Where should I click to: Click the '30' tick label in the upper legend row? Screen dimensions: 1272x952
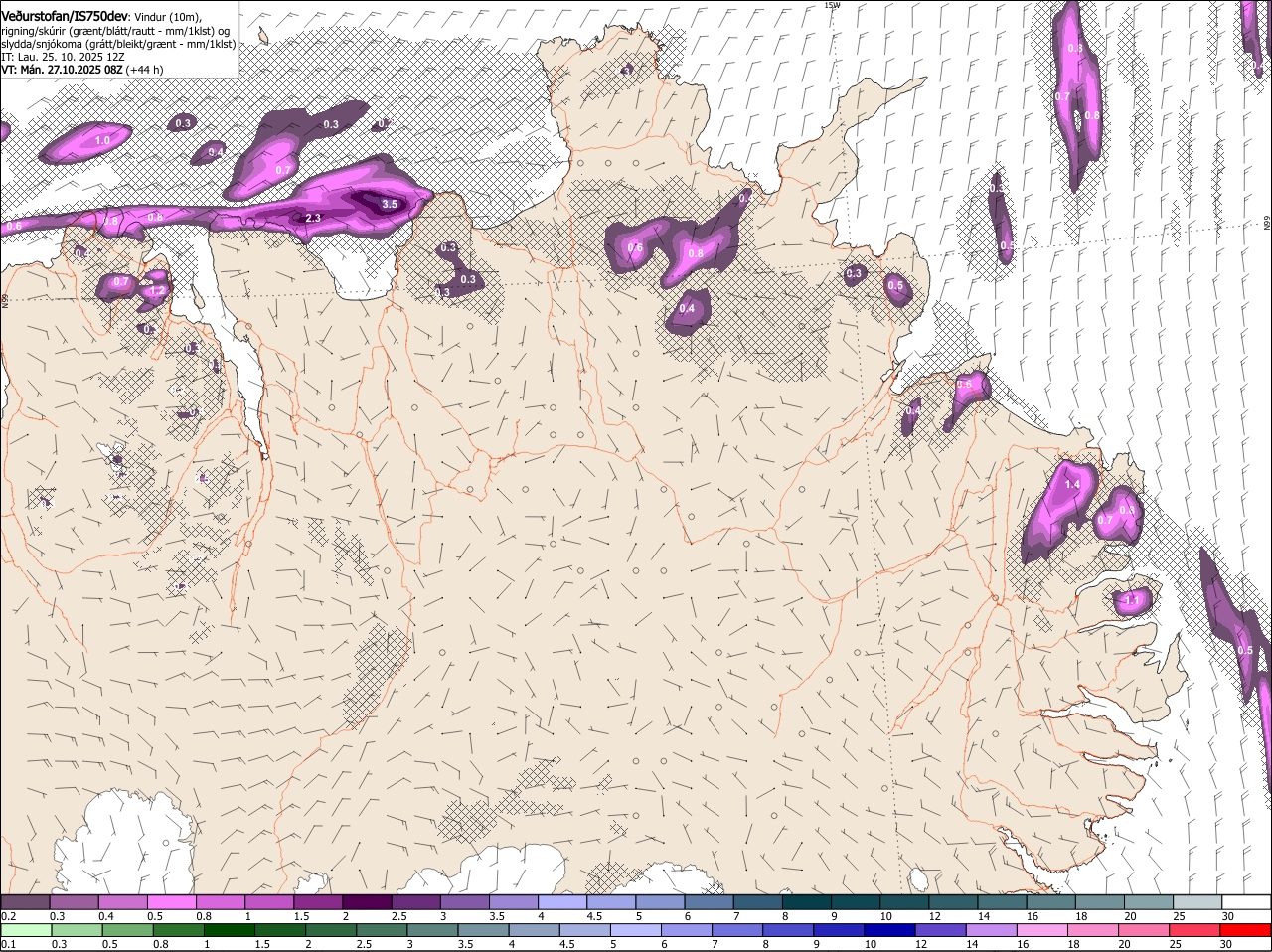click(1227, 915)
